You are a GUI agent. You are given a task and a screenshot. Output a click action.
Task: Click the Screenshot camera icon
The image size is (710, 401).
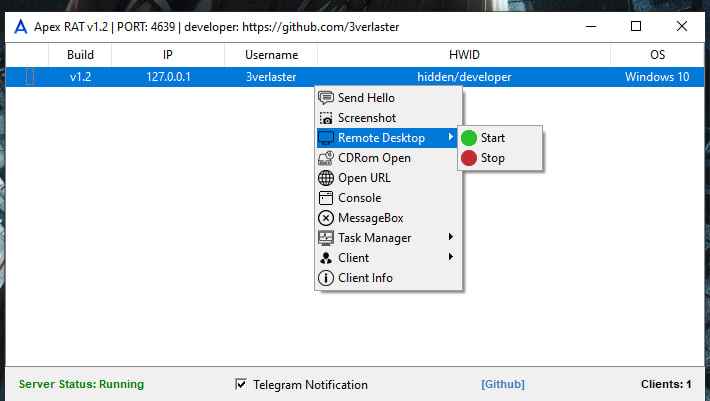[x=326, y=118]
